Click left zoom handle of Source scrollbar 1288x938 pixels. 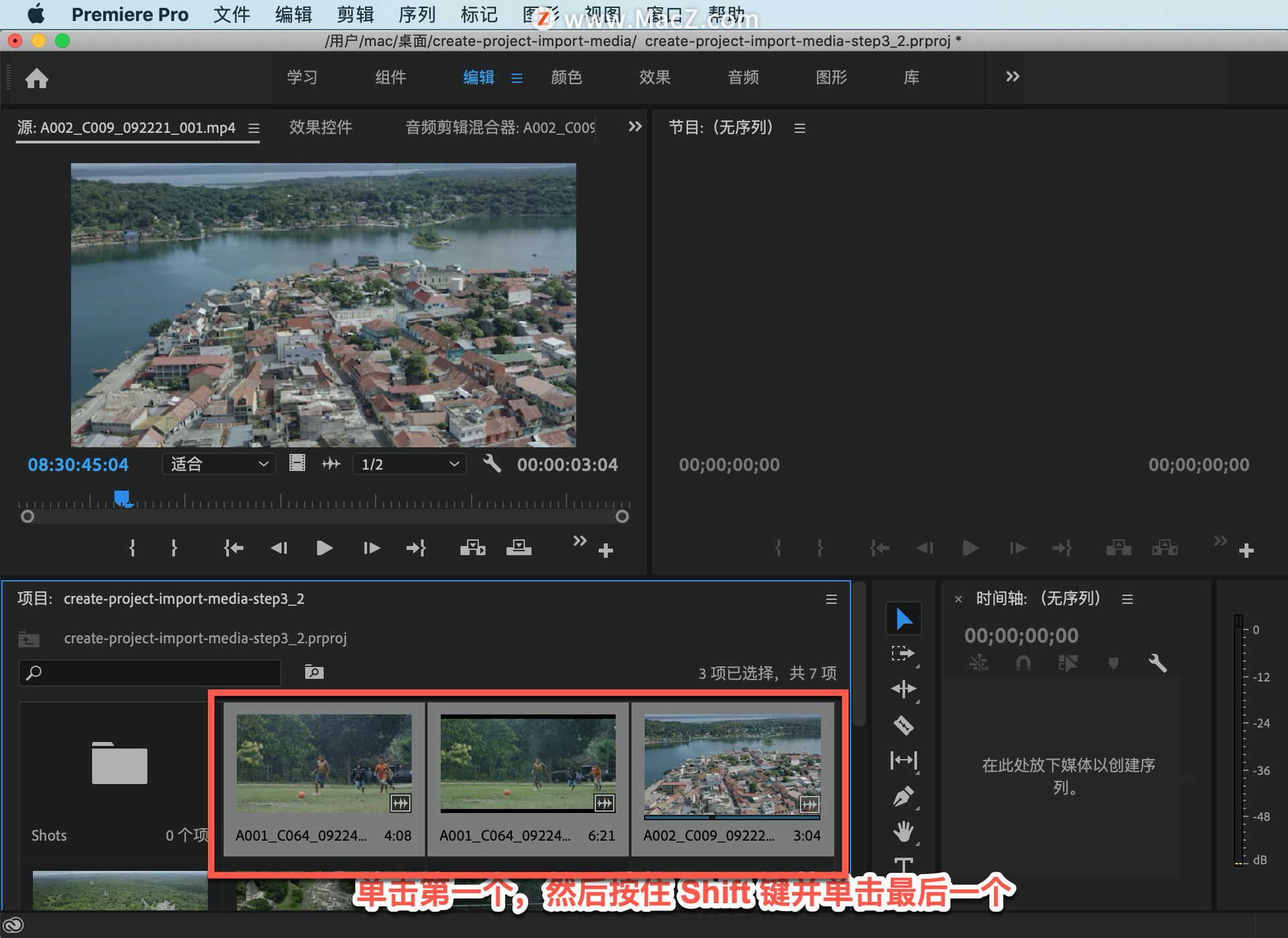pos(27,516)
